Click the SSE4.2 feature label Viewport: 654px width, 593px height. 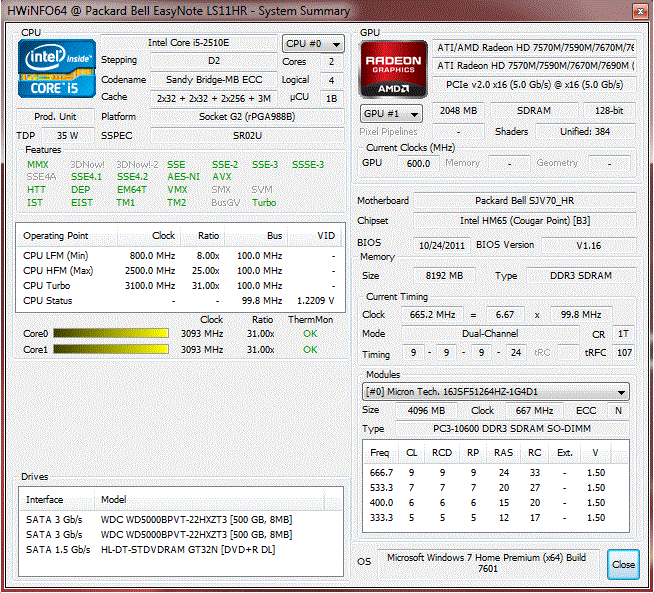(x=132, y=177)
